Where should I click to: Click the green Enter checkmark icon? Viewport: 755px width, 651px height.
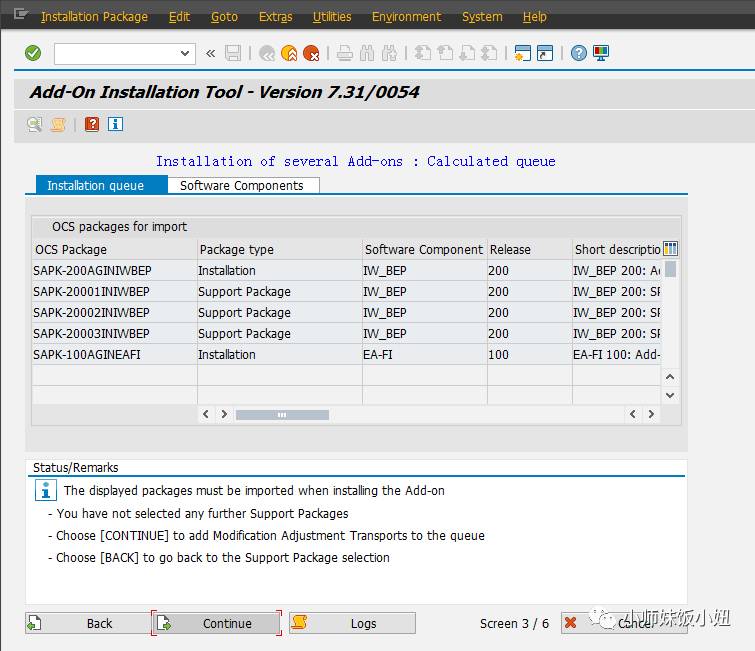coord(33,53)
